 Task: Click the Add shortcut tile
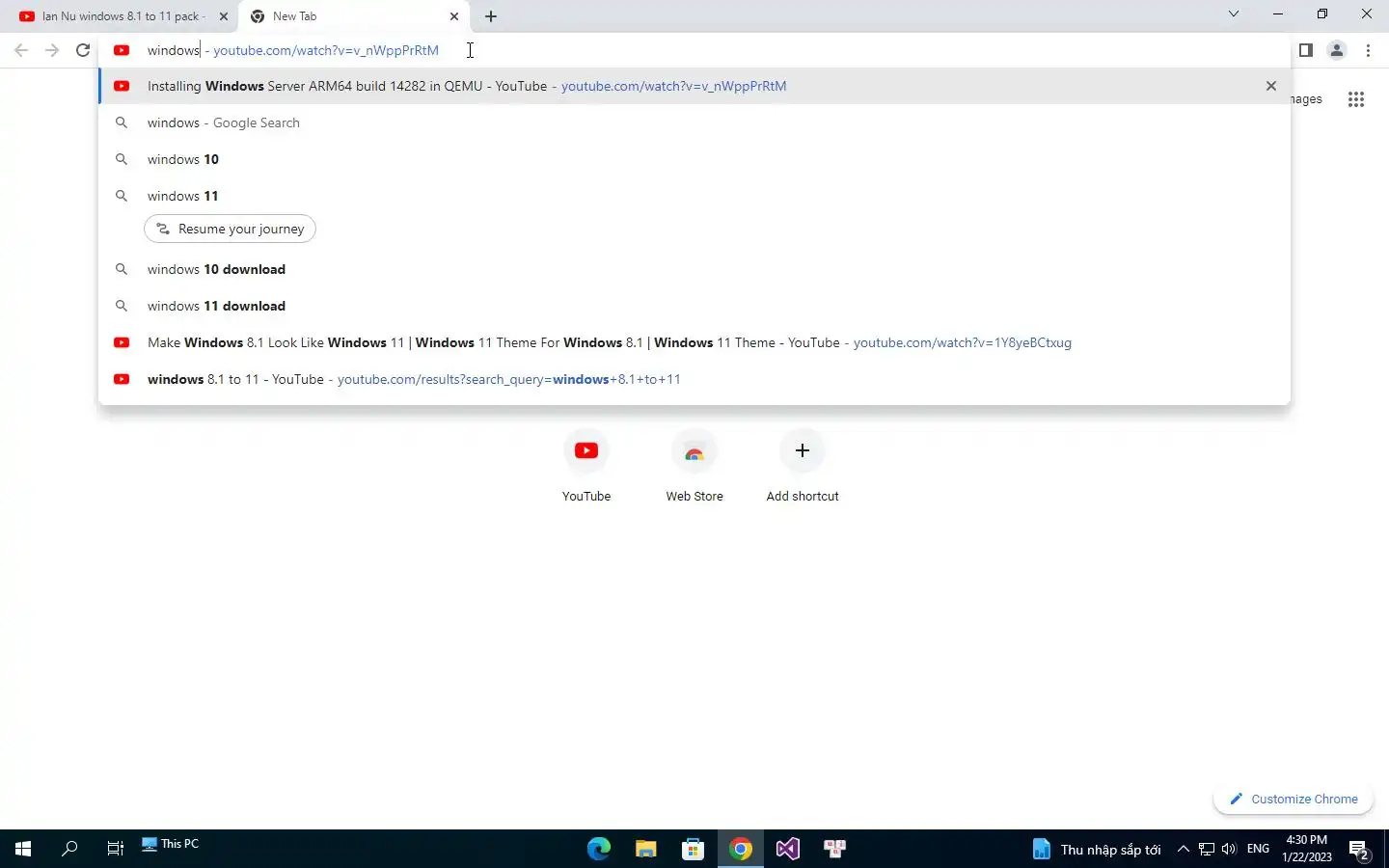click(x=803, y=466)
